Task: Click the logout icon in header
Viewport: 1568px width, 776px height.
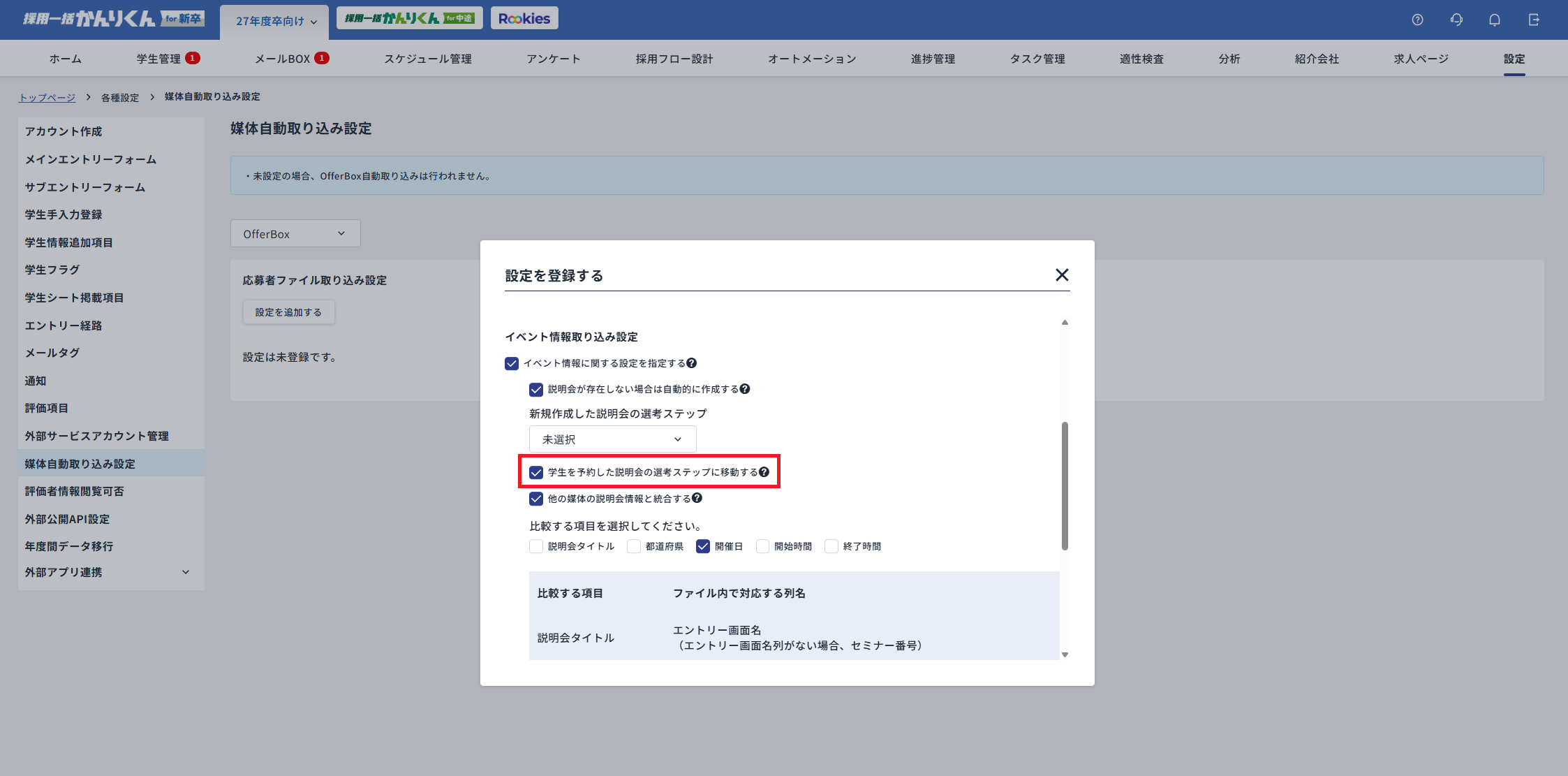Action: tap(1534, 20)
